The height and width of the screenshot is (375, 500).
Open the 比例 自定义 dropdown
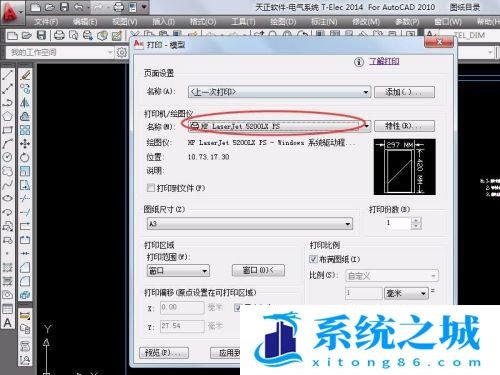(x=392, y=276)
